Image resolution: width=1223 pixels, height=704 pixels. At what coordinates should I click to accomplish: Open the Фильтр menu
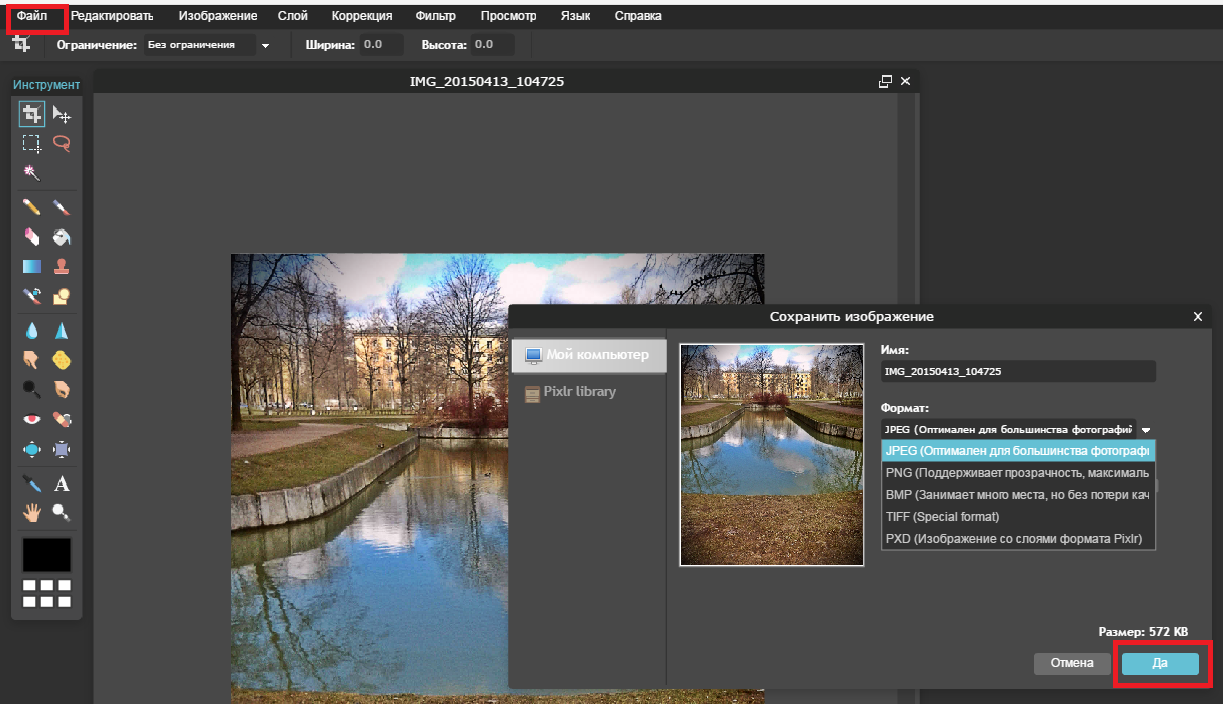[x=435, y=16]
